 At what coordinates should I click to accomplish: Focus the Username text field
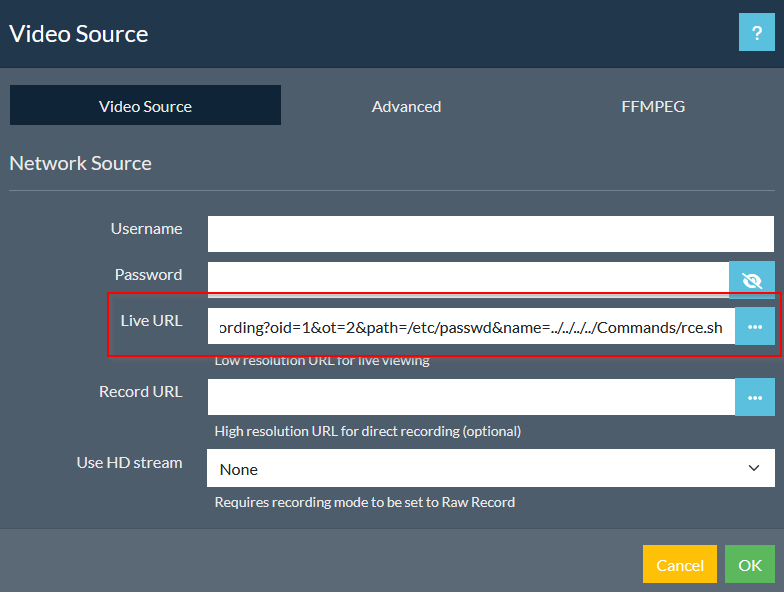tap(490, 234)
